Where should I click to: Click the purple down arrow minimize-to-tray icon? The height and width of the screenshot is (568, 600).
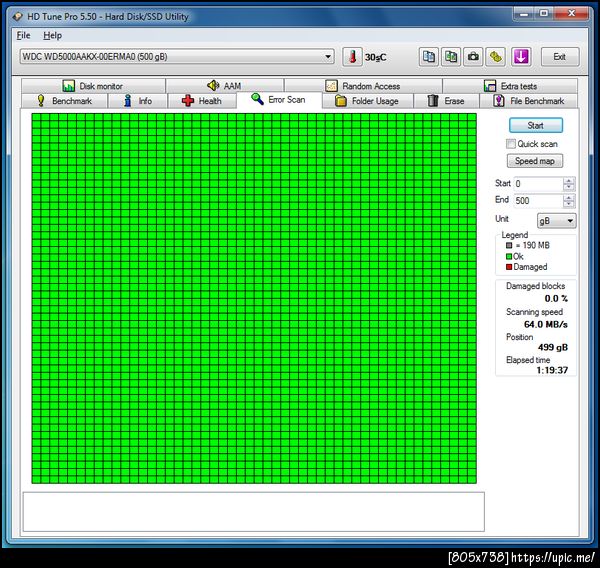tap(521, 57)
